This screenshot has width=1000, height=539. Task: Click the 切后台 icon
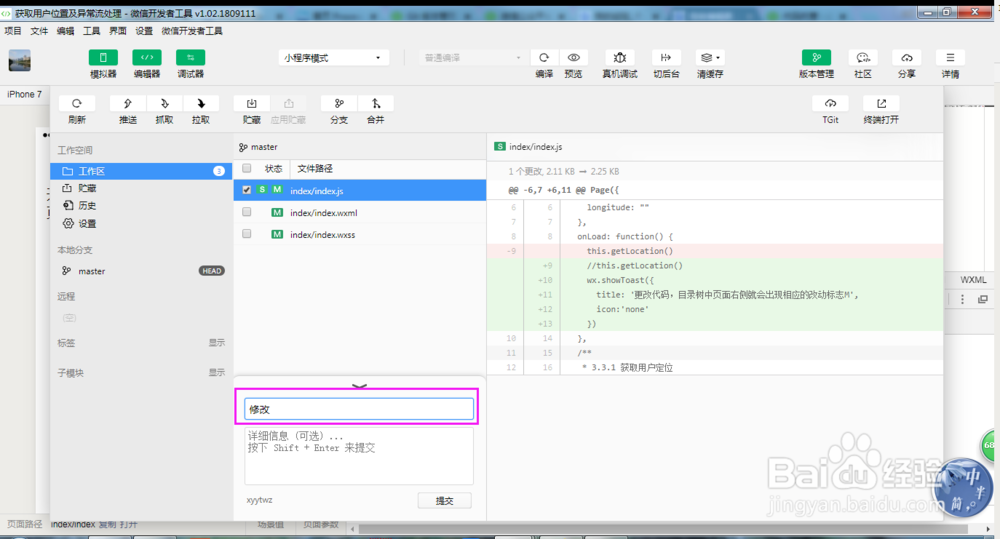click(x=666, y=57)
